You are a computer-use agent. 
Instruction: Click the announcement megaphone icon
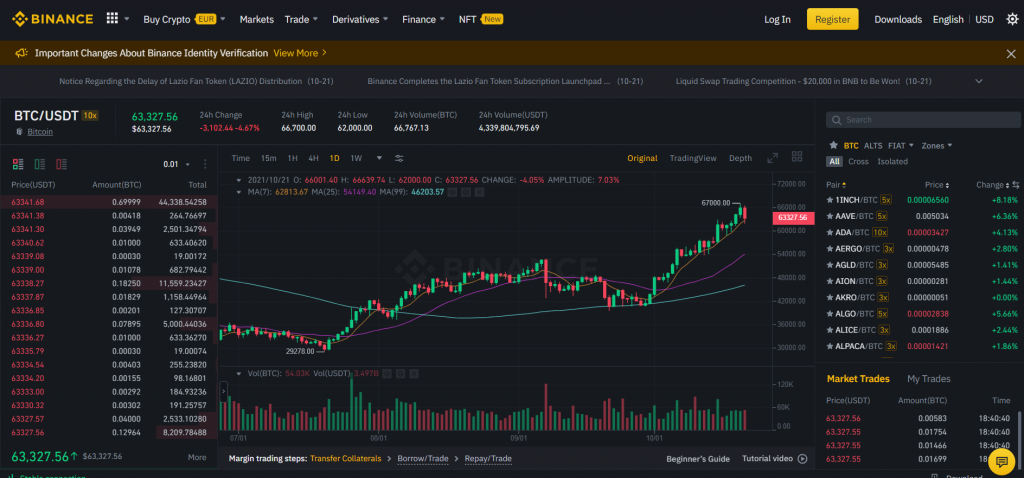22,53
